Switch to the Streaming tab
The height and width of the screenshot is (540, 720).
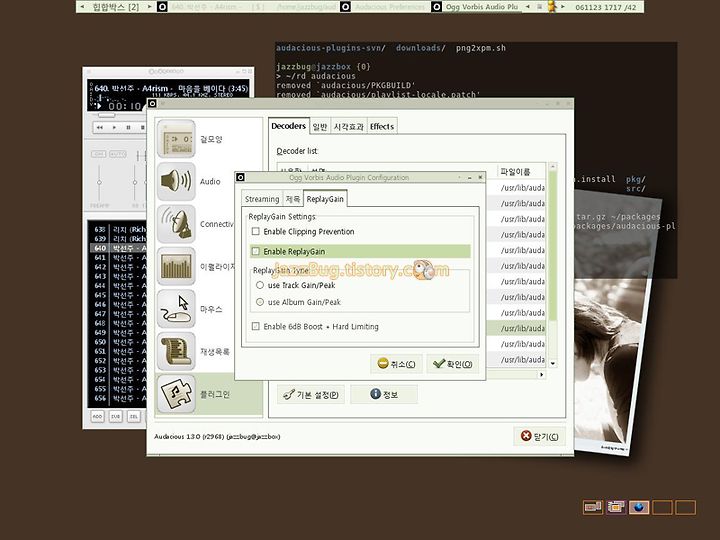262,199
